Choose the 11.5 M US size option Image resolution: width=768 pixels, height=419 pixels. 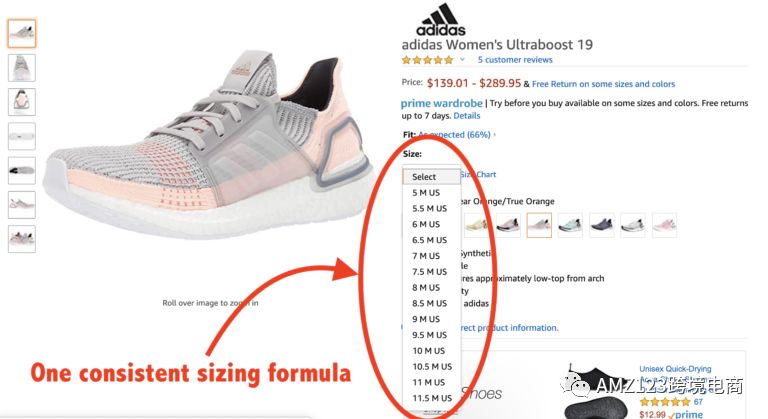click(432, 398)
